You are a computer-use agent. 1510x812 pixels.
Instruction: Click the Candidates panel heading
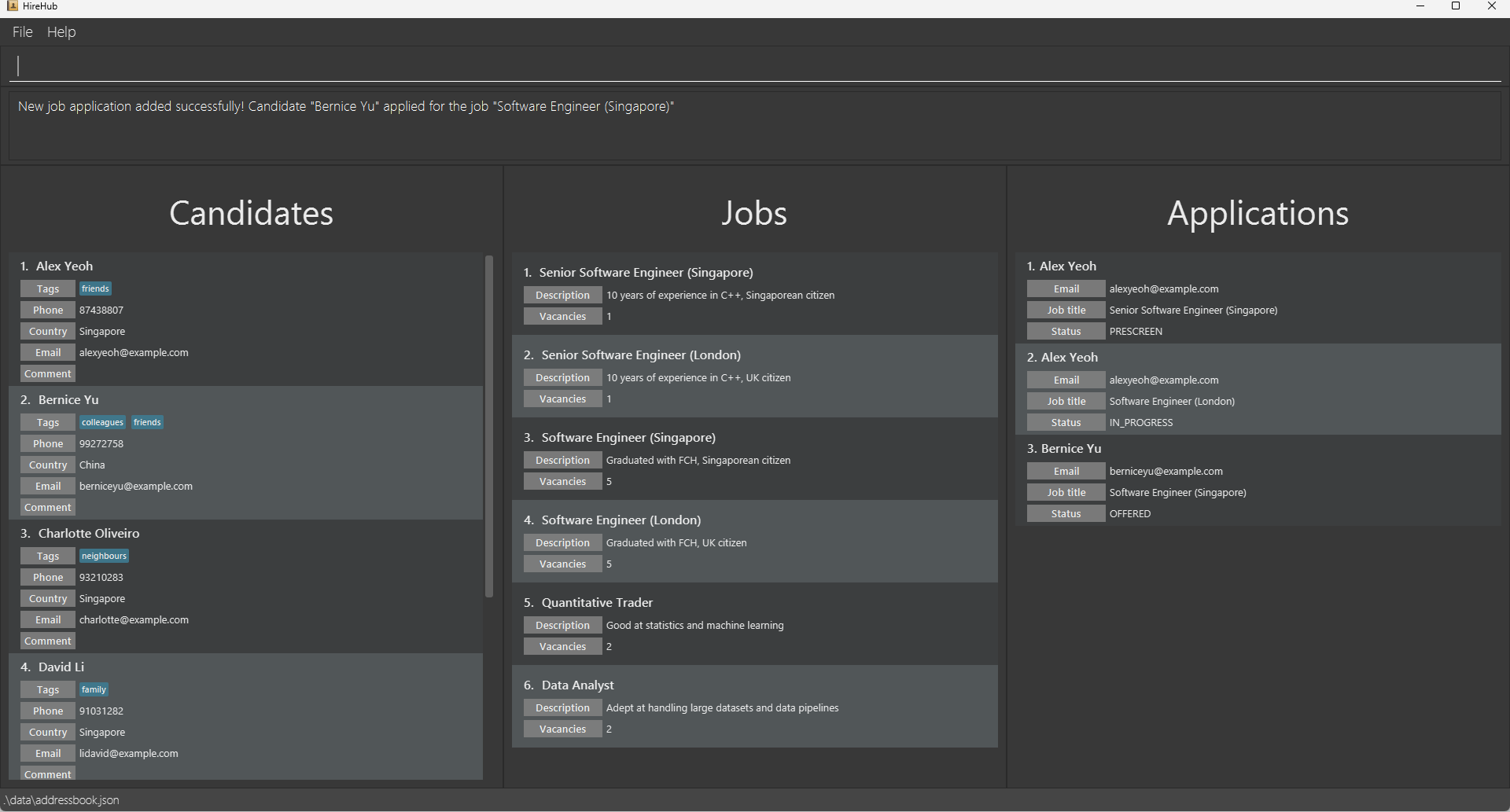(x=252, y=213)
